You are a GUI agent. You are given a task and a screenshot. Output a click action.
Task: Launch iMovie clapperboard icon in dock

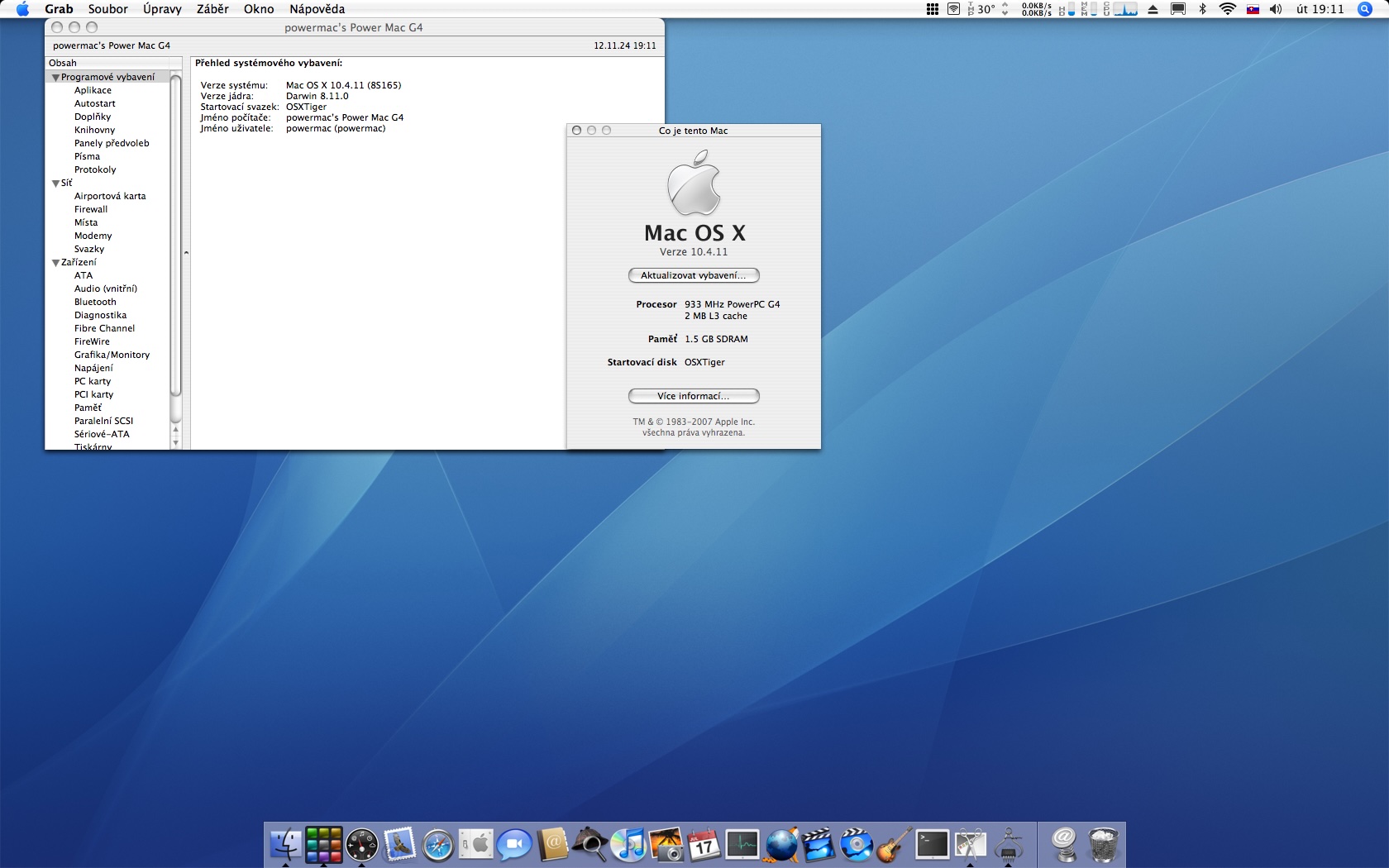[x=819, y=844]
